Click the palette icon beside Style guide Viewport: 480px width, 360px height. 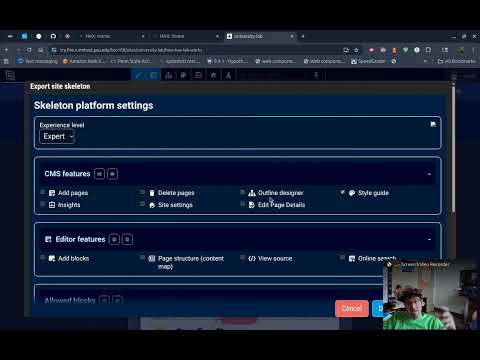tap(352, 193)
